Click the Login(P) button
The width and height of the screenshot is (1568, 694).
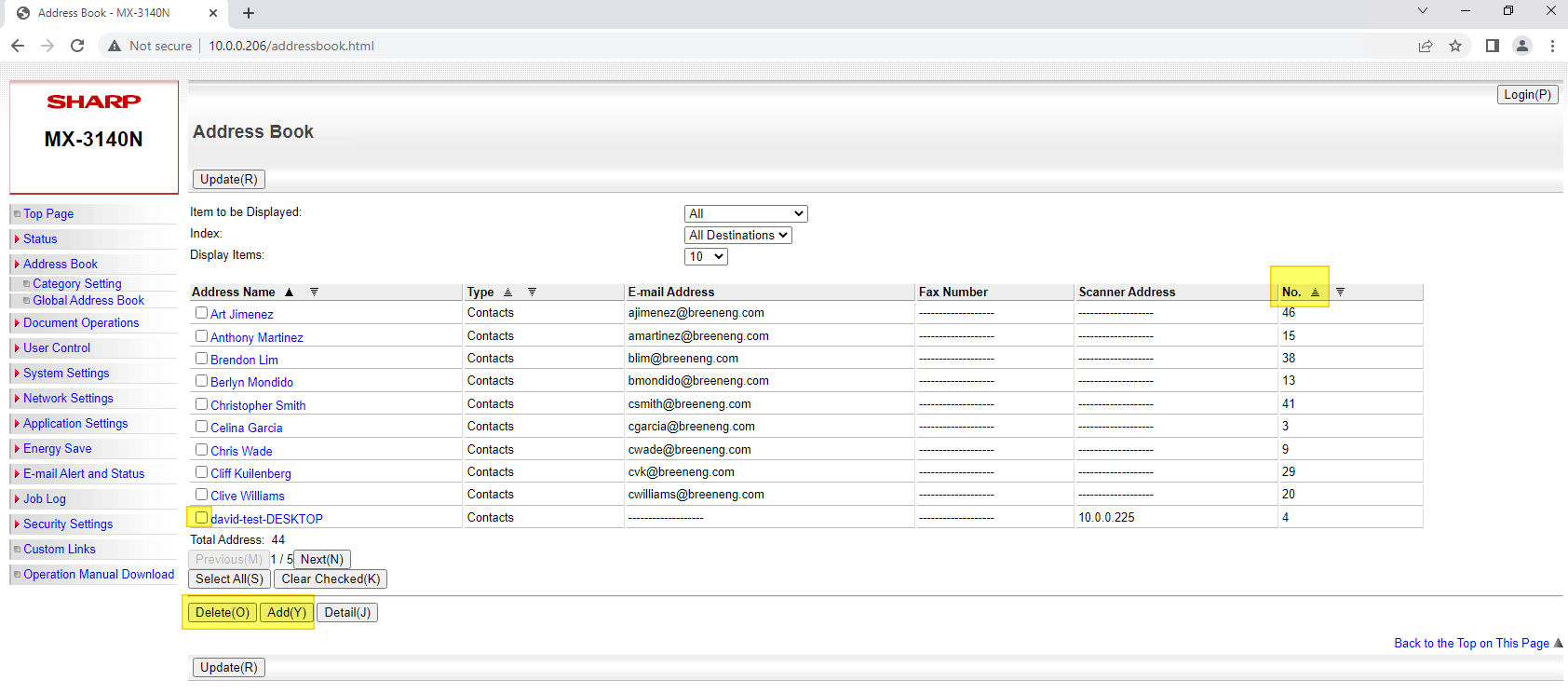[x=1527, y=94]
